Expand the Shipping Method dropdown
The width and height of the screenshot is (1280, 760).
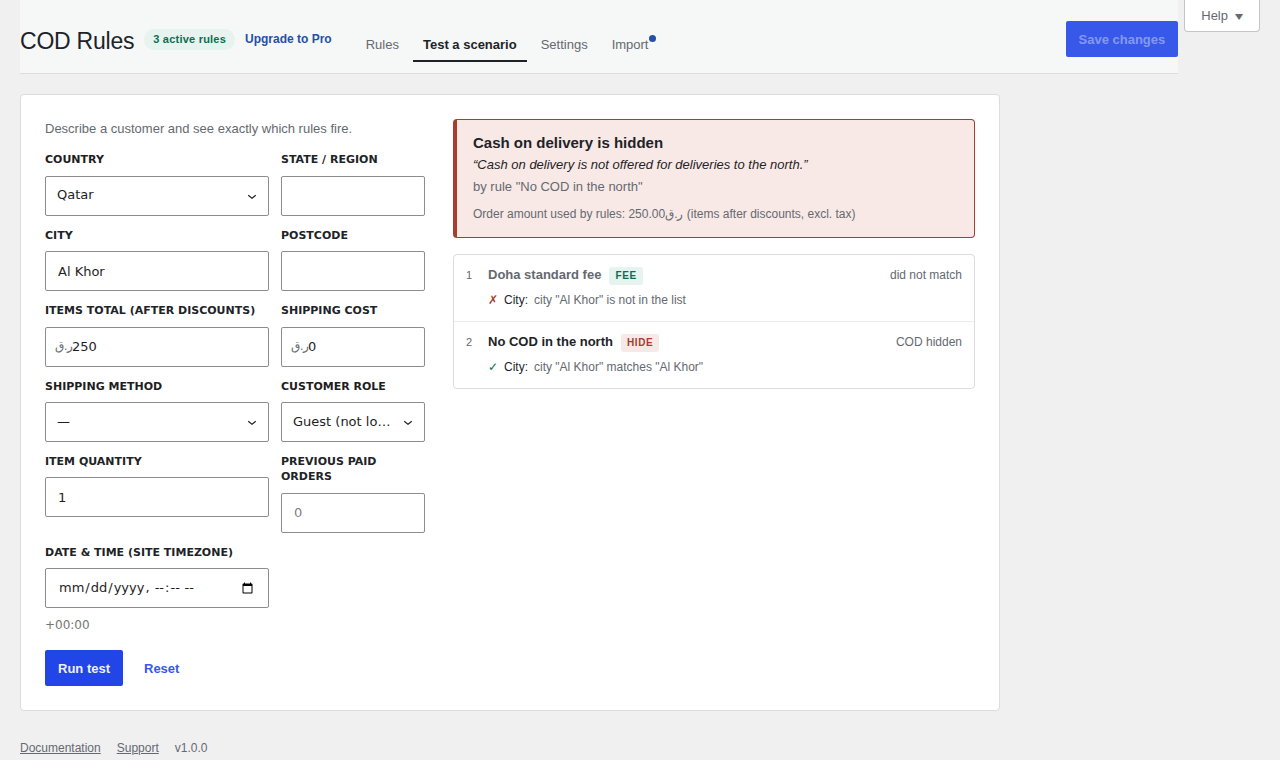pyautogui.click(x=157, y=422)
